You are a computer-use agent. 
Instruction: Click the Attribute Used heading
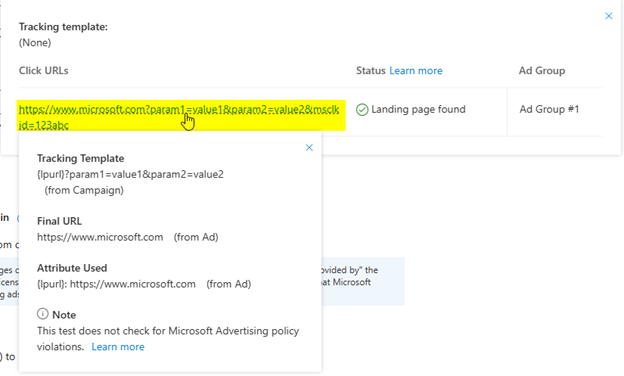pyautogui.click(x=72, y=268)
